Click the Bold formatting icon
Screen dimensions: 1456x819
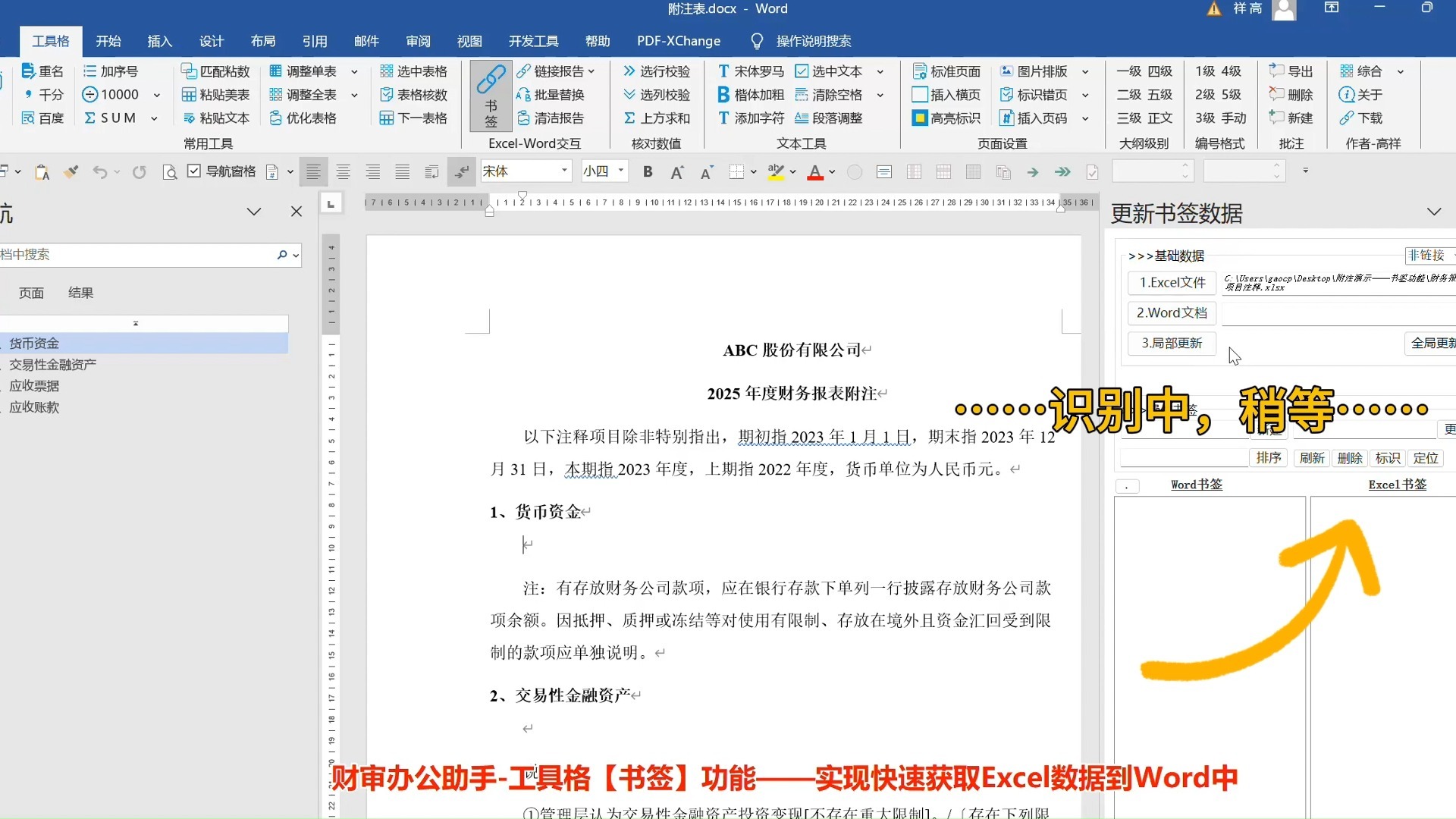[648, 172]
